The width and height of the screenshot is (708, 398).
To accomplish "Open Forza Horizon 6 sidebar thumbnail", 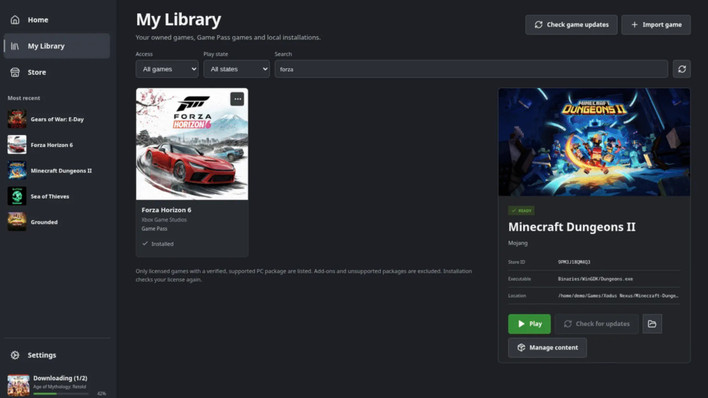I will (17, 145).
